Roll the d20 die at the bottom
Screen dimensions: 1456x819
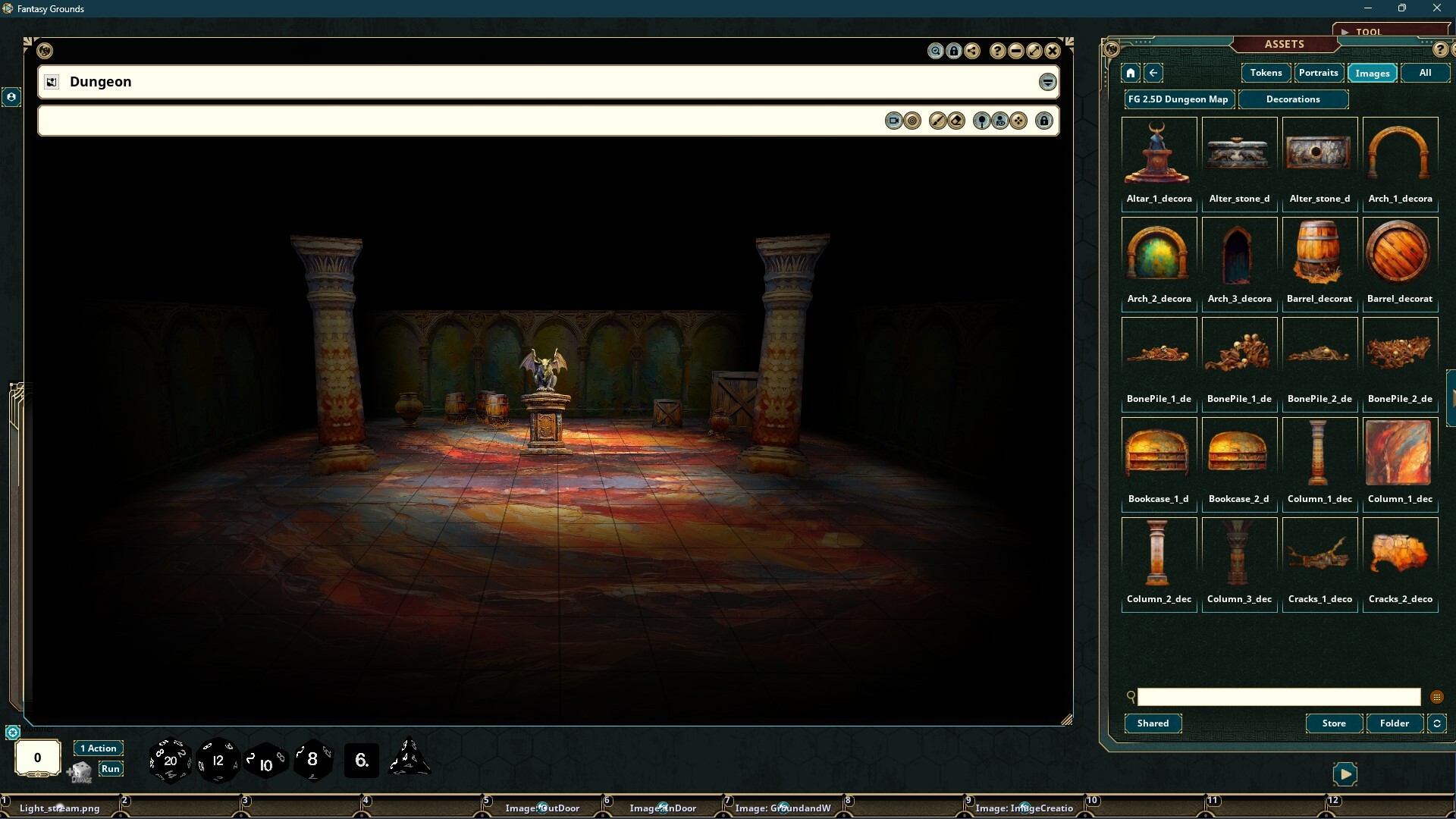click(170, 760)
